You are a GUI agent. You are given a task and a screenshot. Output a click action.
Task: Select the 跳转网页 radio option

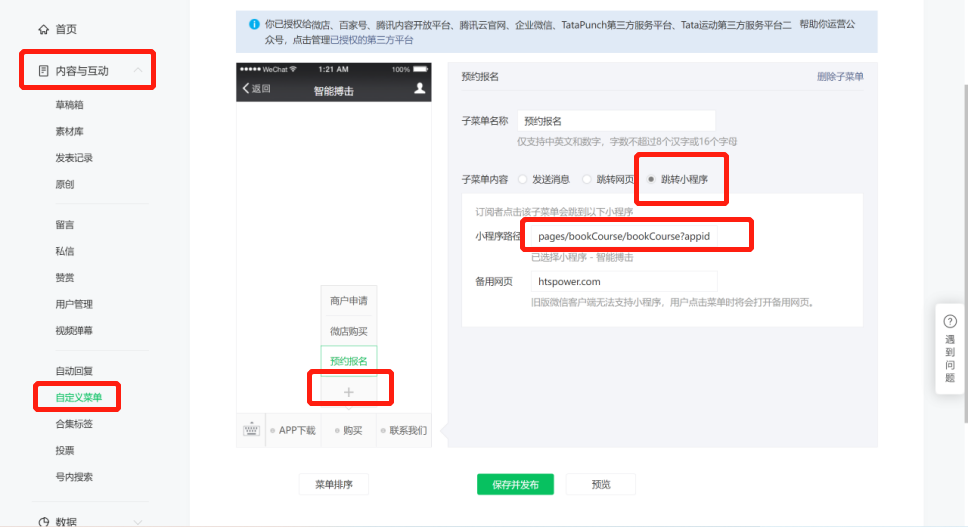(x=587, y=179)
